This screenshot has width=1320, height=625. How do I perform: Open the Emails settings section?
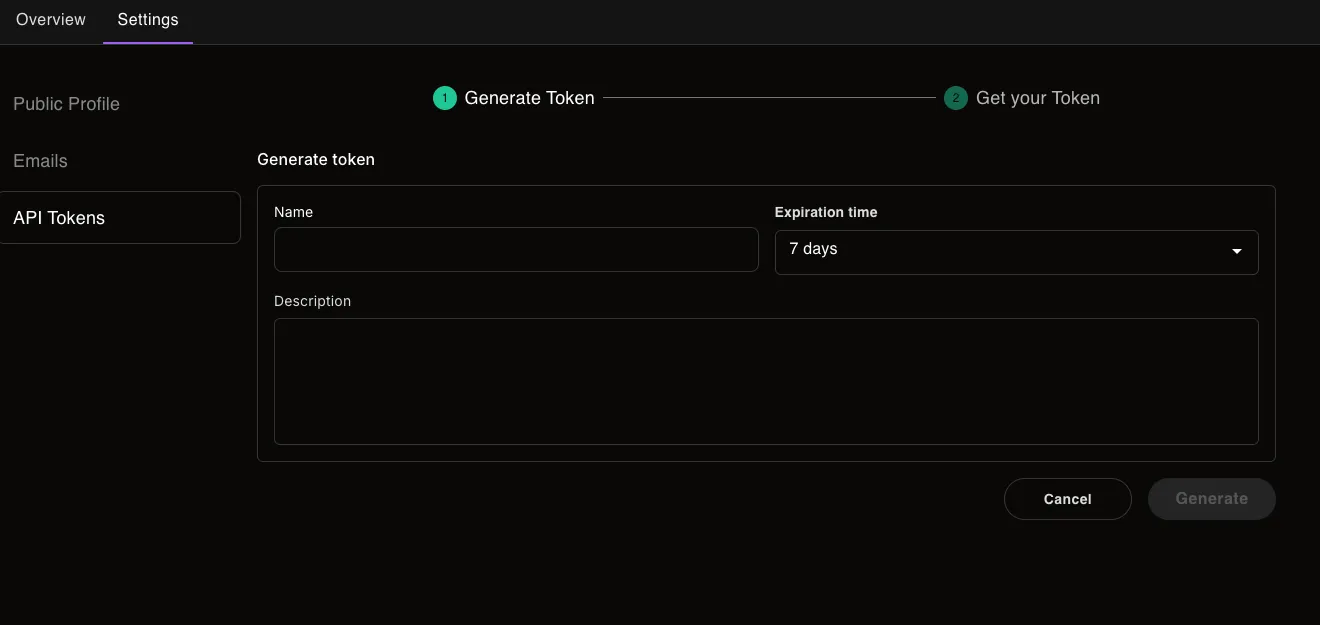pyautogui.click(x=40, y=160)
